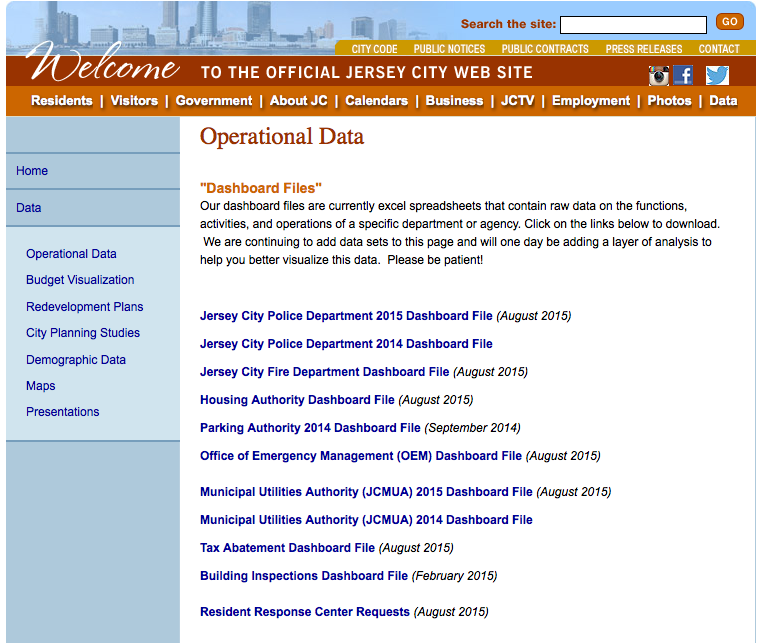This screenshot has width=757, height=643.
Task: Download JCMUA 2014 Dashboard File
Action: point(366,519)
